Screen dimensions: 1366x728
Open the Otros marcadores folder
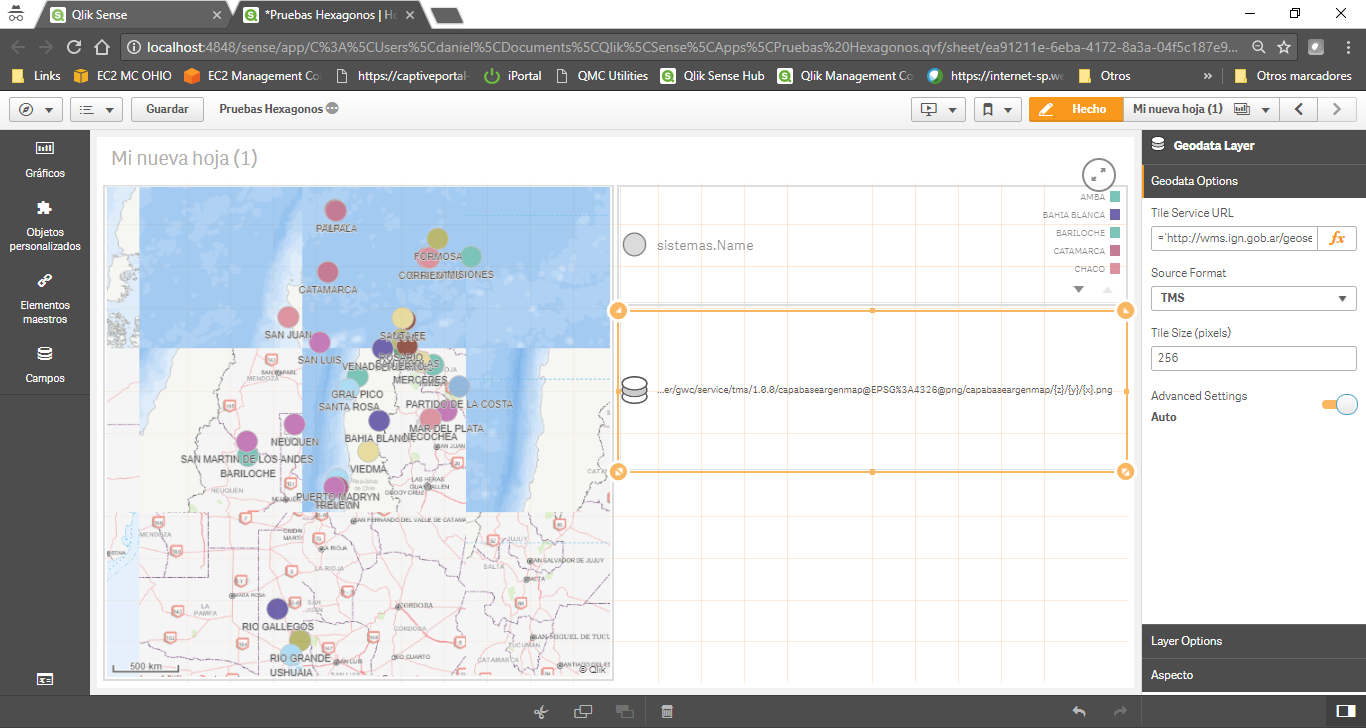click(x=1292, y=76)
